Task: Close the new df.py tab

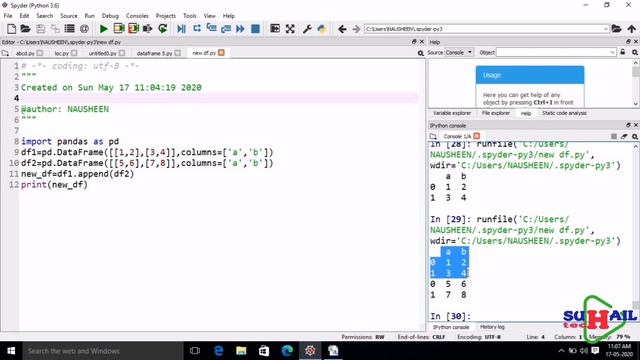Action: tap(221, 53)
